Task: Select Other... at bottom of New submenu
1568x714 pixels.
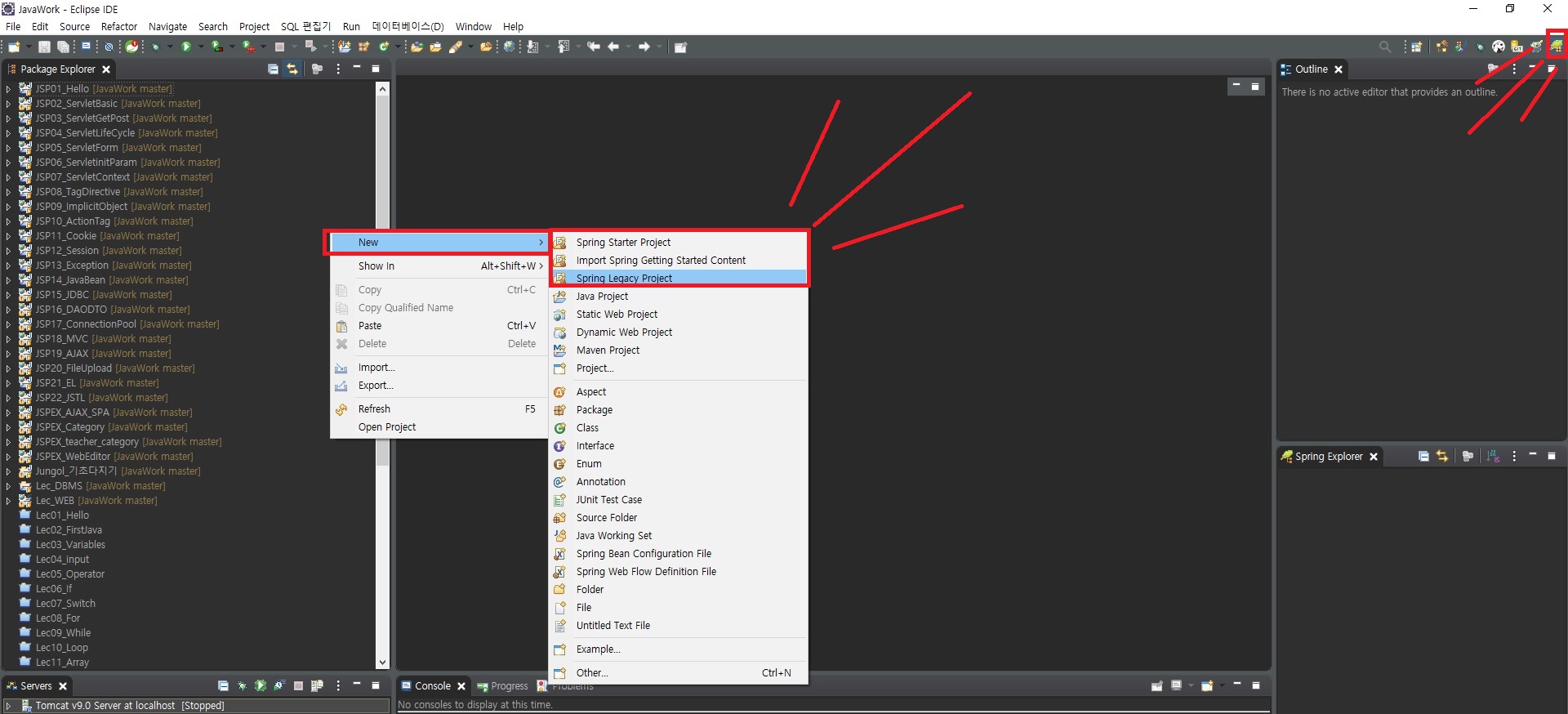Action: click(679, 673)
